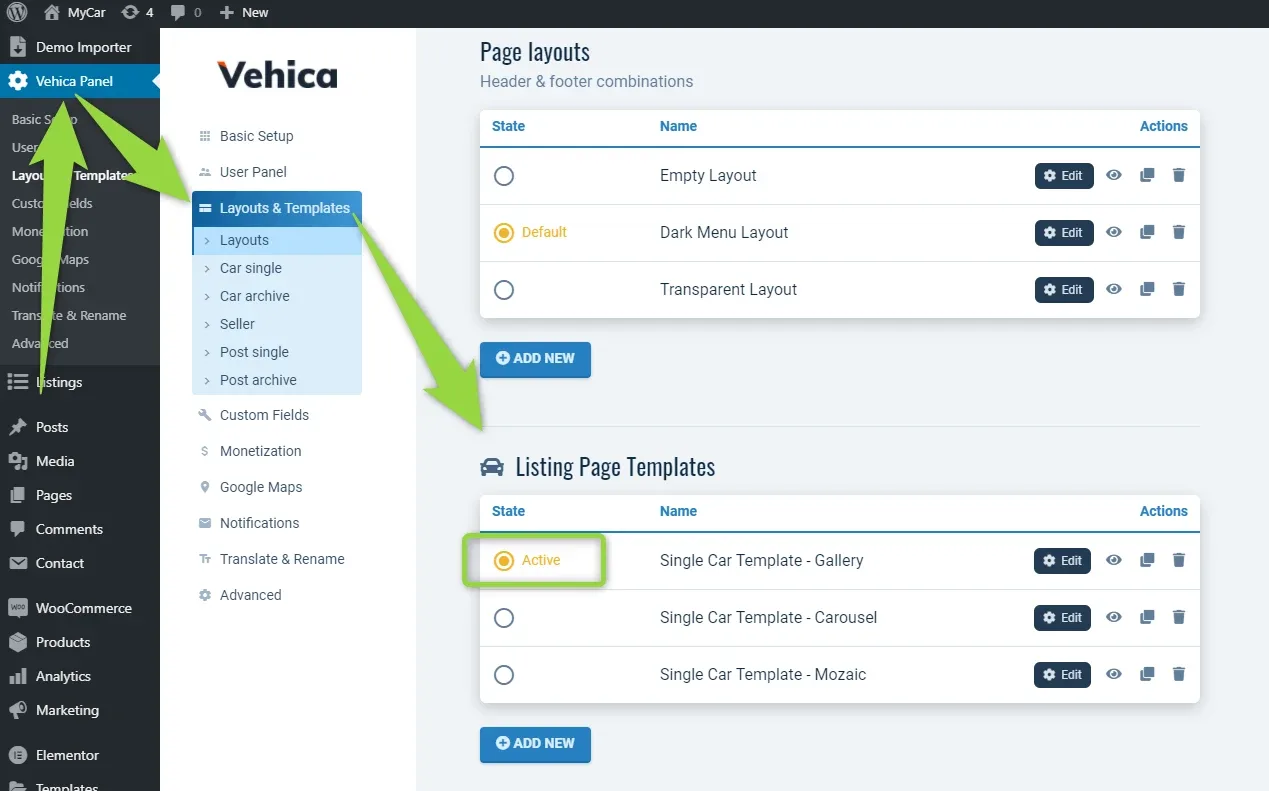Duplicate the Dark Menu Layout
This screenshot has width=1269, height=791.
[x=1147, y=232]
